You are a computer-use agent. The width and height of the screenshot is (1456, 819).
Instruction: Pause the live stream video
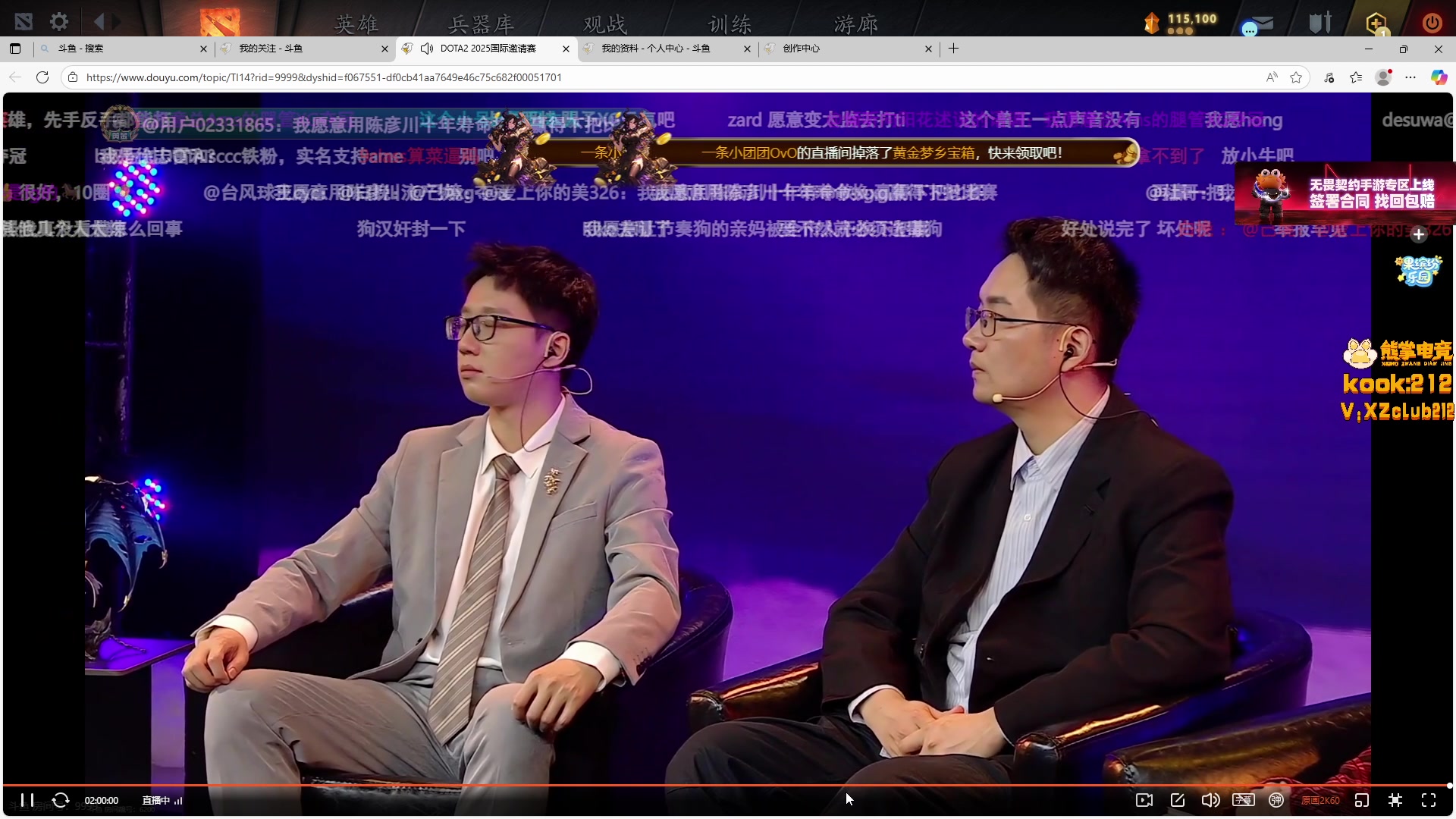27,800
